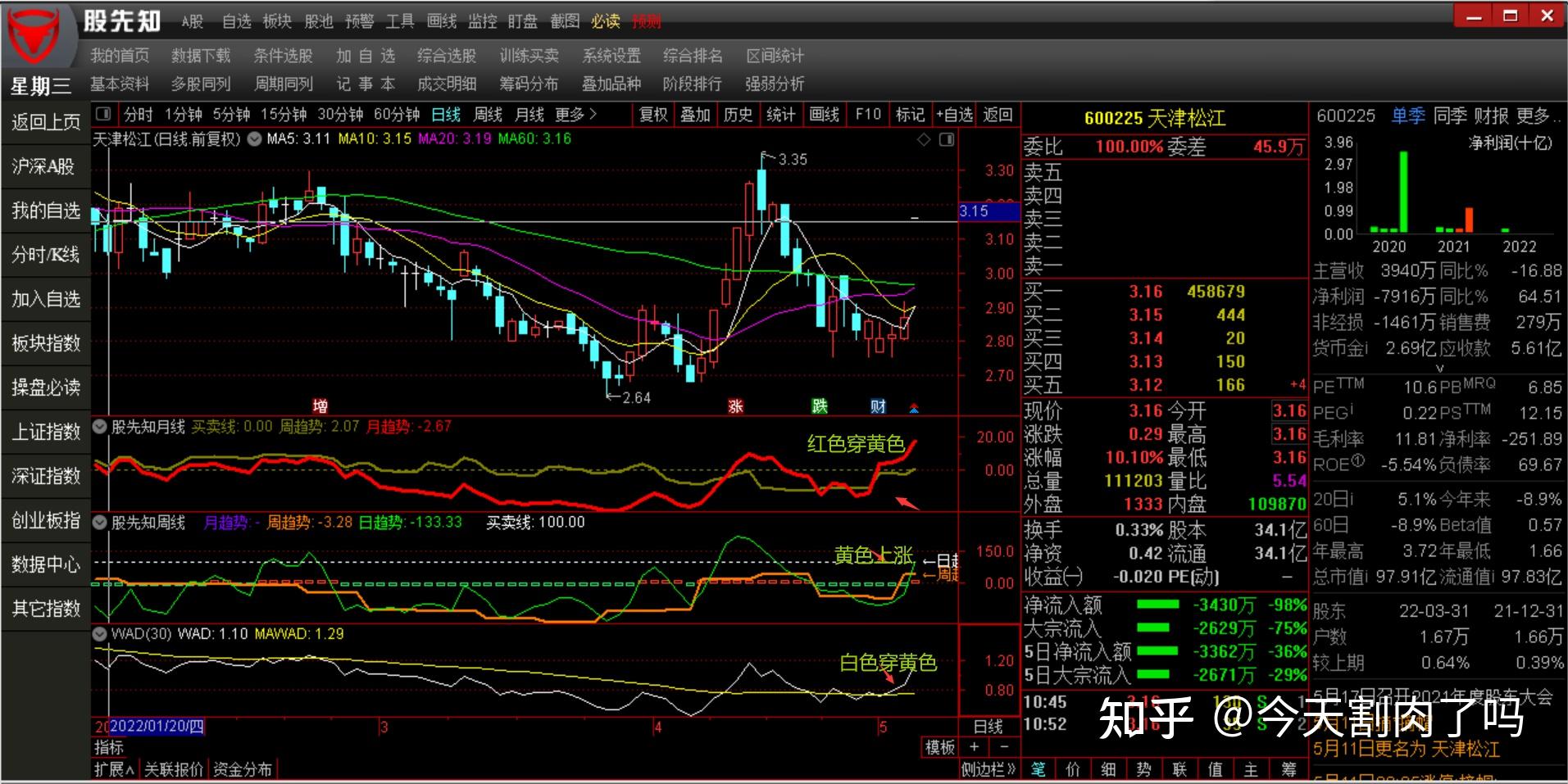Open the 条件选股 menu item
Viewport: 1568px width, 784px height.
pos(283,56)
